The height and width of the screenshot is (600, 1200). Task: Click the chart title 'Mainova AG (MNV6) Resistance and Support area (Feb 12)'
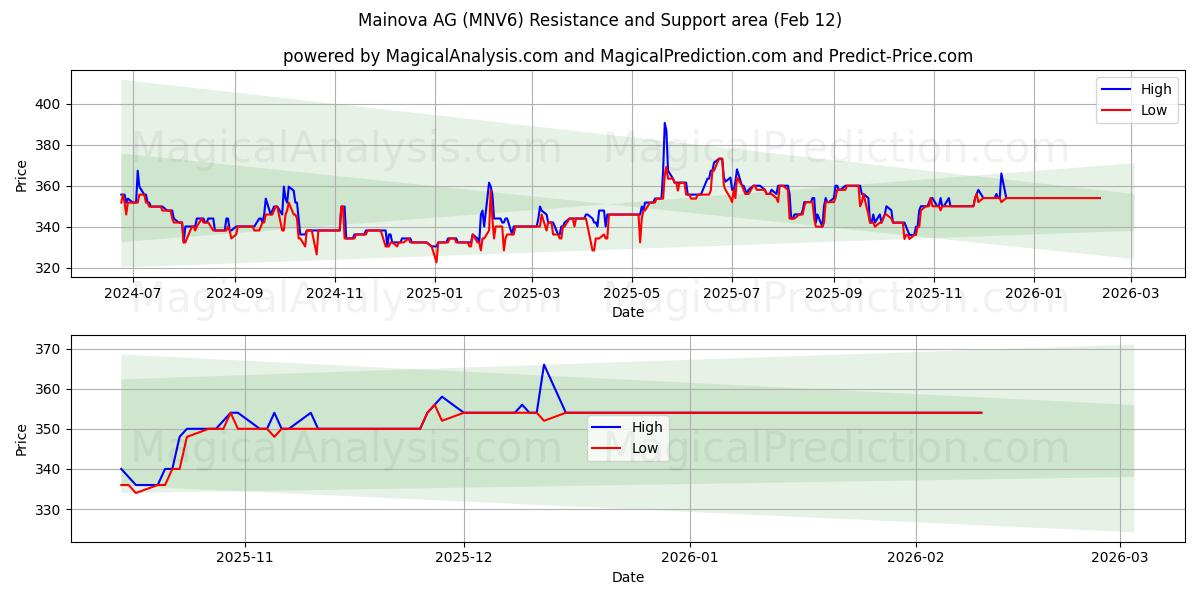(x=600, y=20)
